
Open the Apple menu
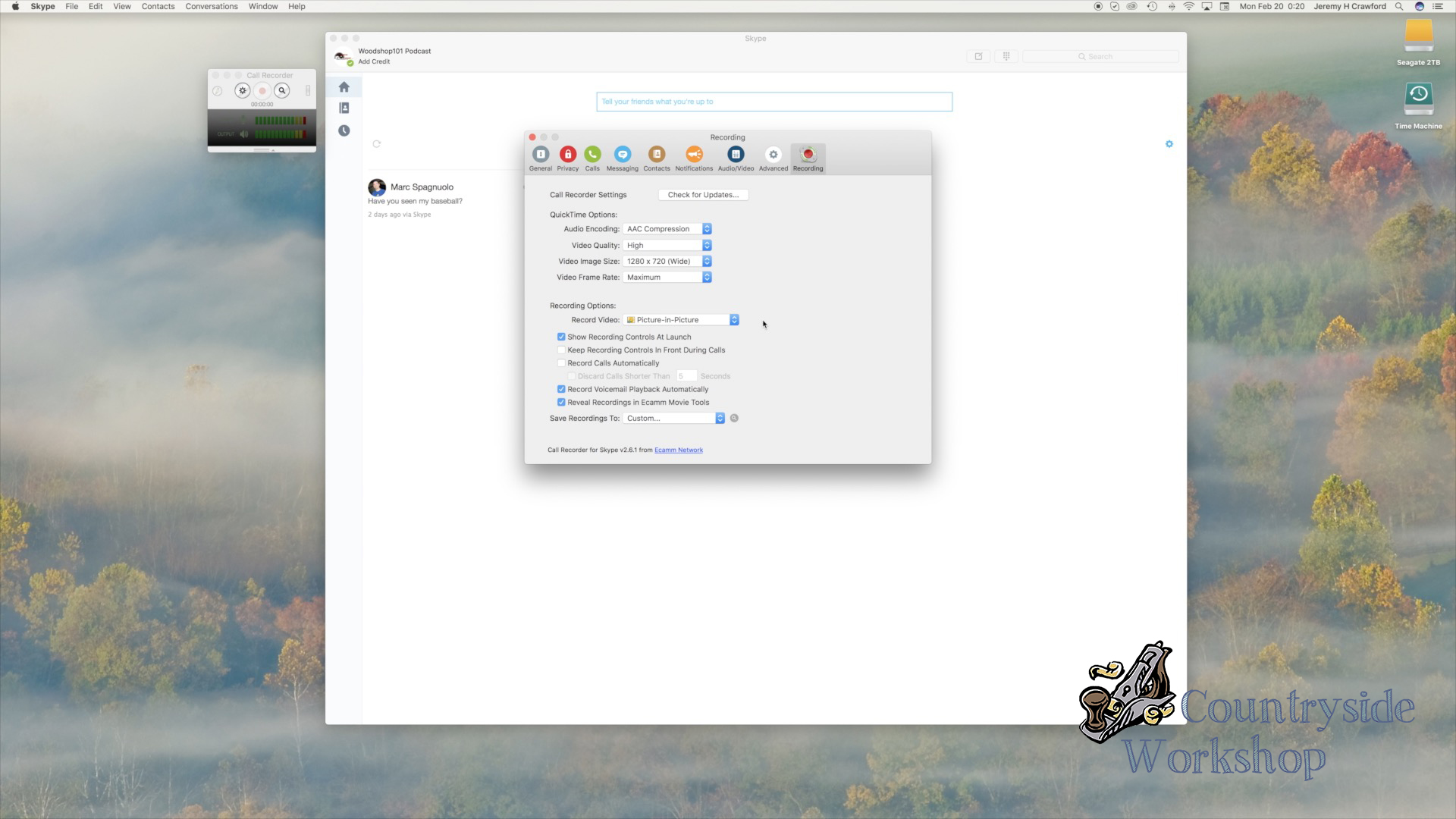(15, 6)
